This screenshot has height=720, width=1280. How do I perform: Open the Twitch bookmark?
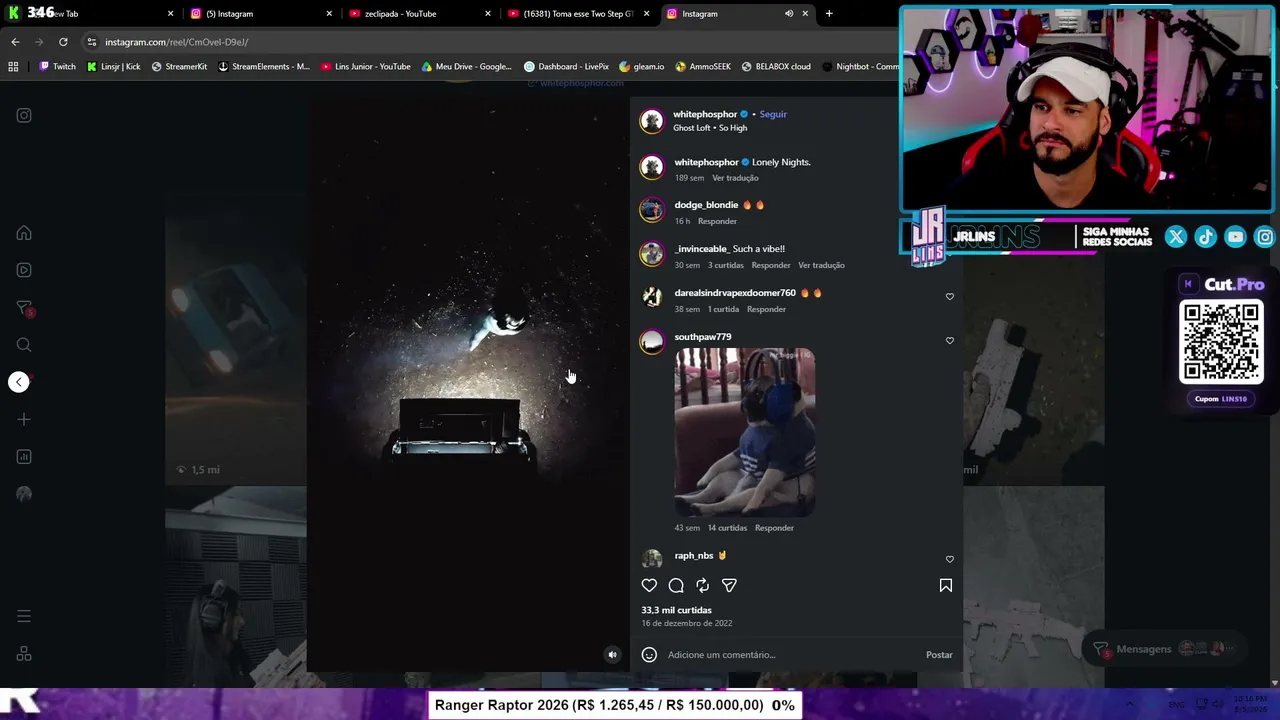pos(57,67)
